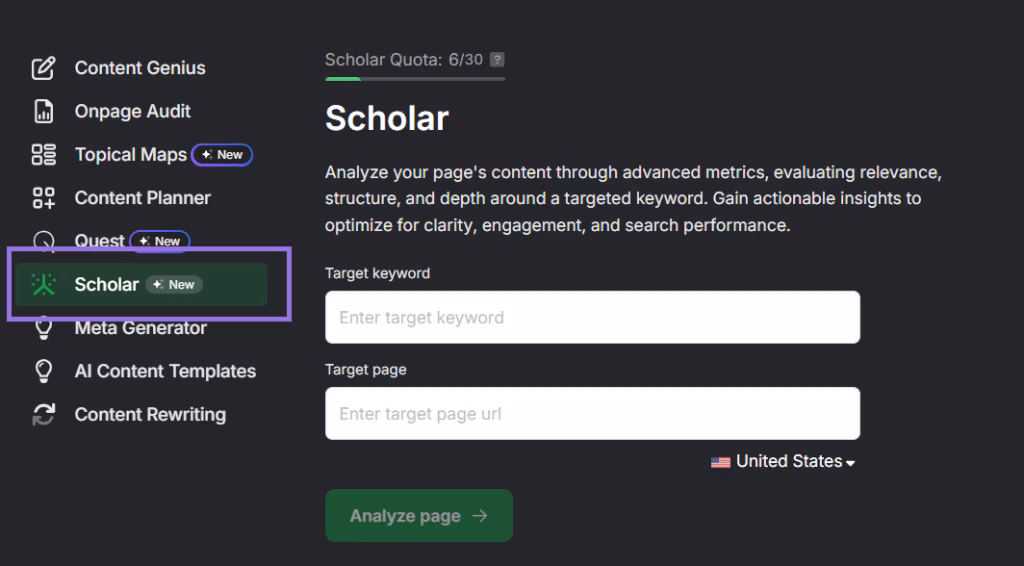Click the Content Planner squares icon
The image size is (1024, 566).
43,198
